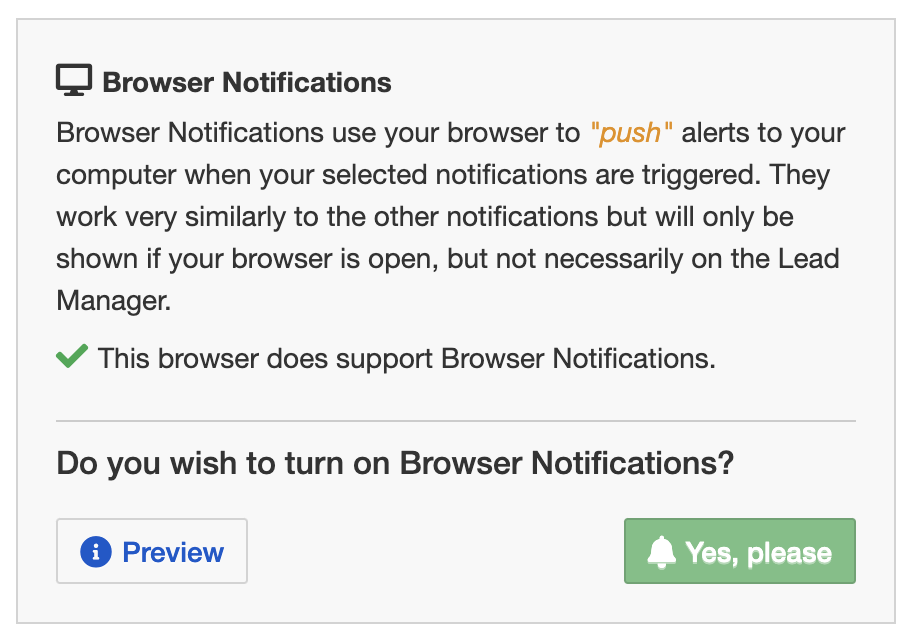Click the green checkmark support icon
The height and width of the screenshot is (642, 912).
tap(72, 356)
